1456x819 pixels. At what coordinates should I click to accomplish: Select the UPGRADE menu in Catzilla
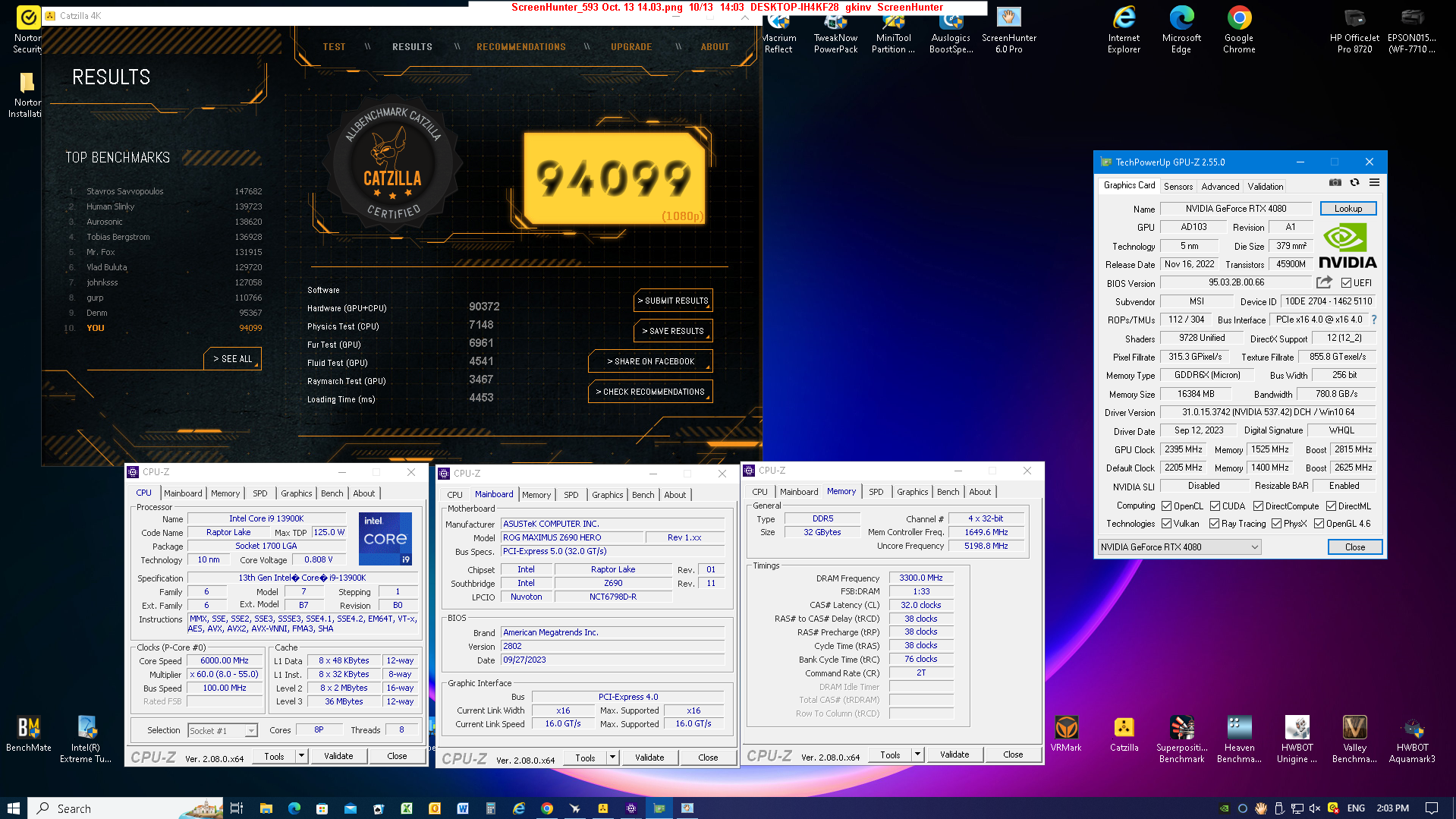pyautogui.click(x=631, y=47)
